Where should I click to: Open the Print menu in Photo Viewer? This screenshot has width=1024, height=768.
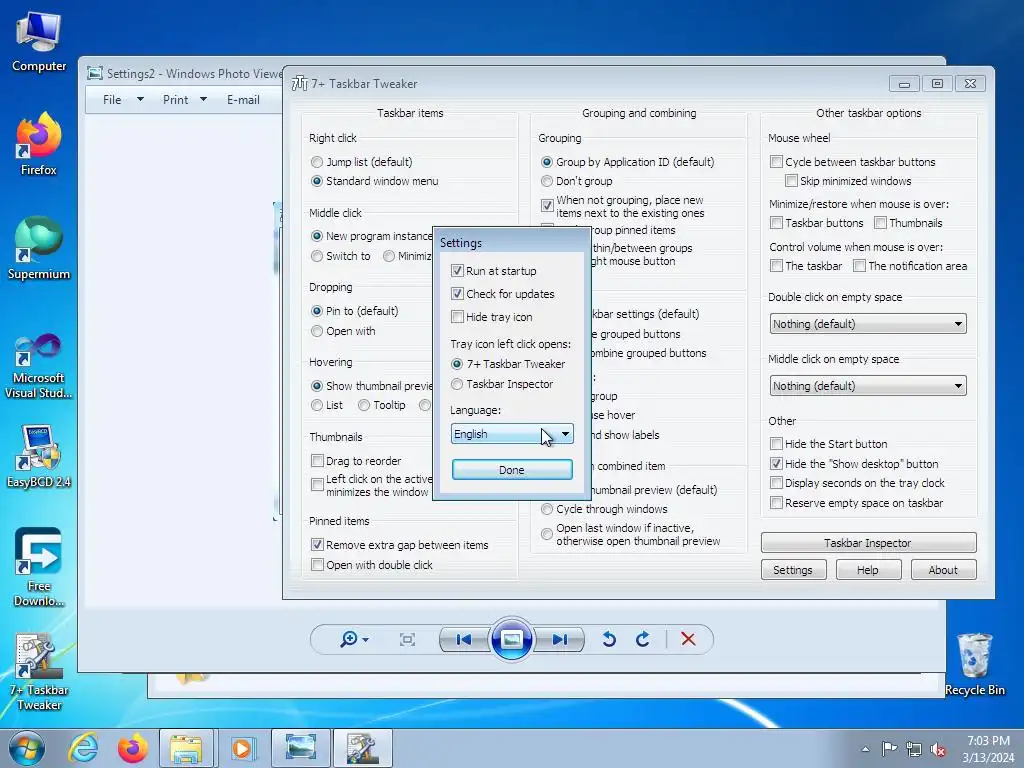[185, 100]
